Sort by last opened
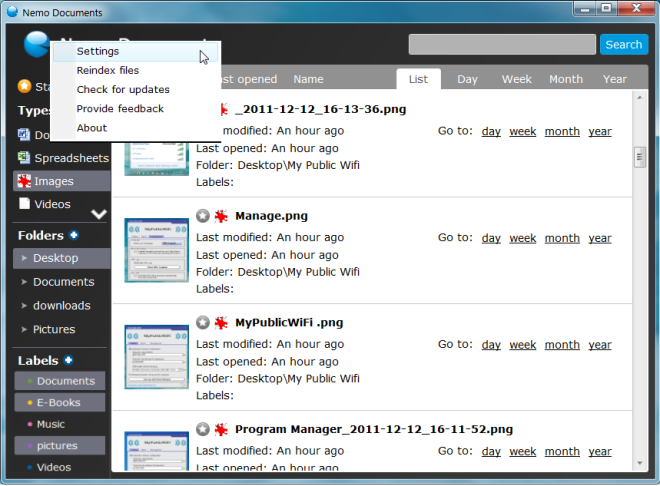 pos(249,79)
